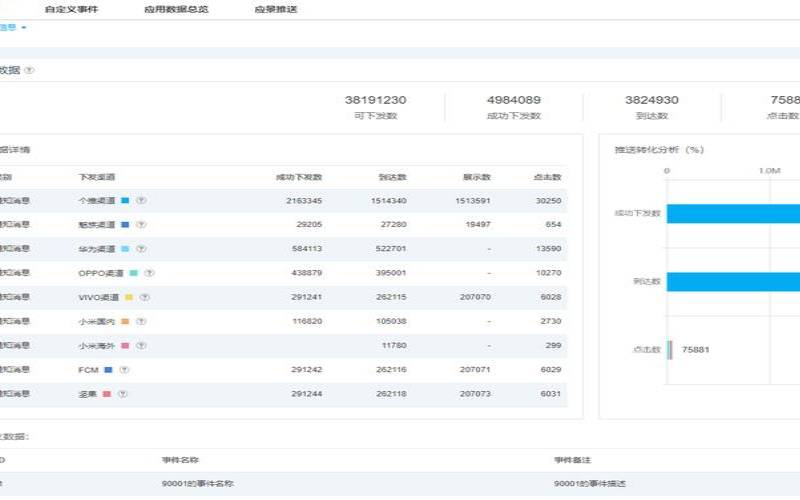Screen dimensions: 800x500
Task: Click the cell showing 438879
Action: coord(307,273)
